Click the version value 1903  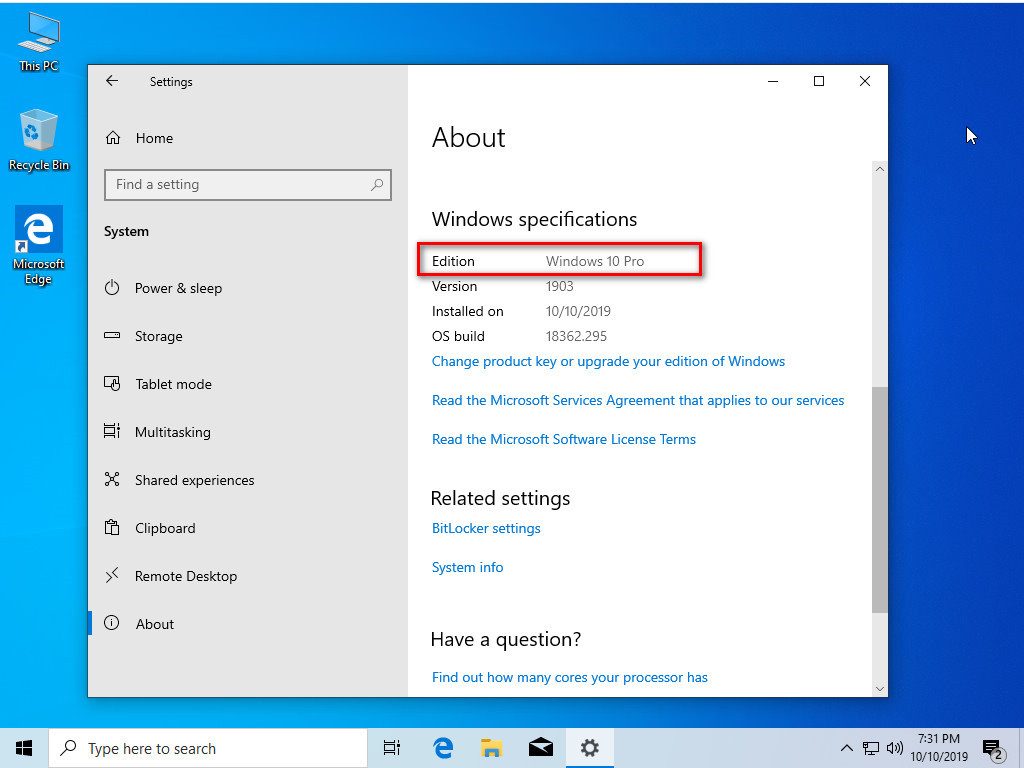pyautogui.click(x=560, y=286)
